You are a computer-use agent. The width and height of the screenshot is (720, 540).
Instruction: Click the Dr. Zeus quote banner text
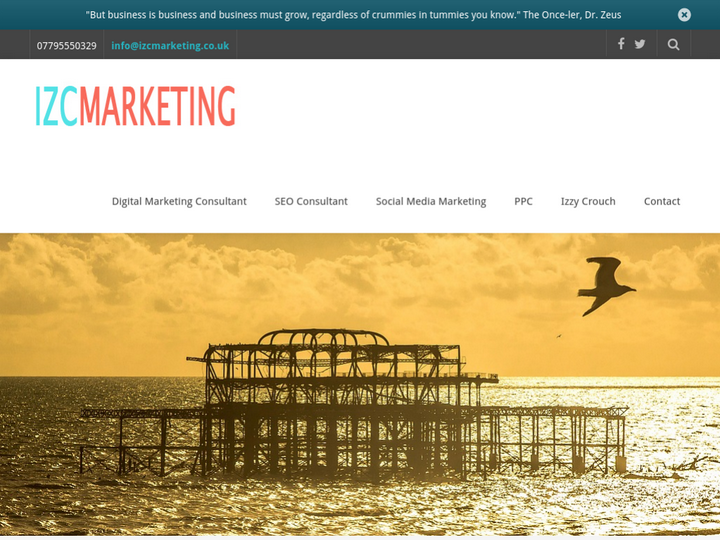point(353,15)
